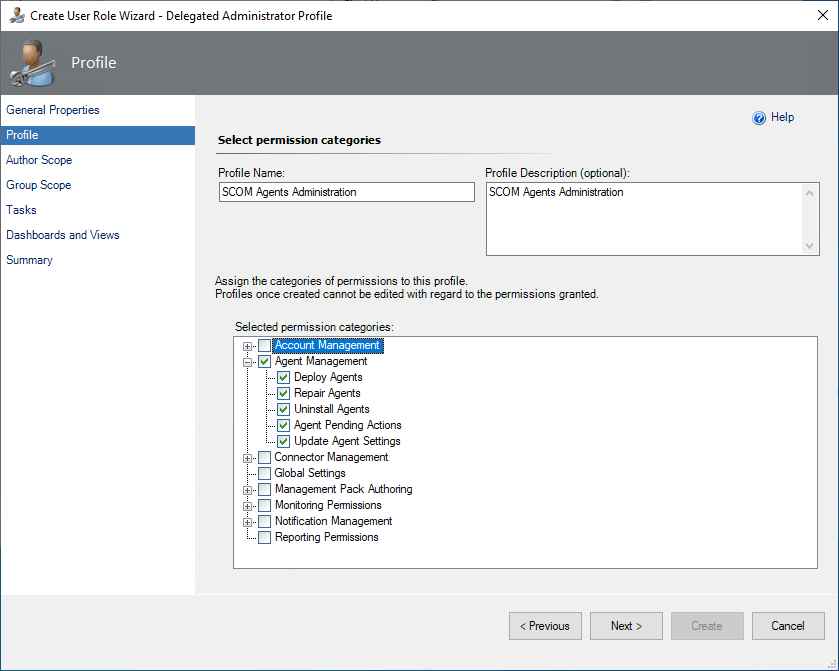Open the Group Scope page
This screenshot has height=671, width=839.
[x=39, y=185]
